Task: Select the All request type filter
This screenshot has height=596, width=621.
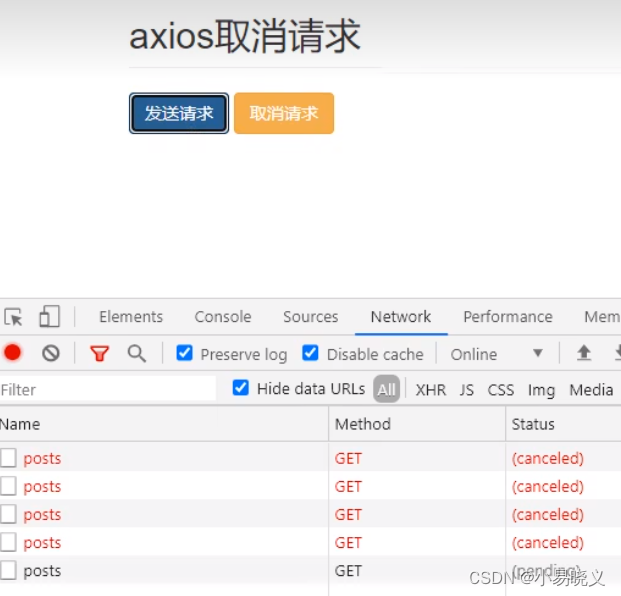Action: tap(386, 389)
